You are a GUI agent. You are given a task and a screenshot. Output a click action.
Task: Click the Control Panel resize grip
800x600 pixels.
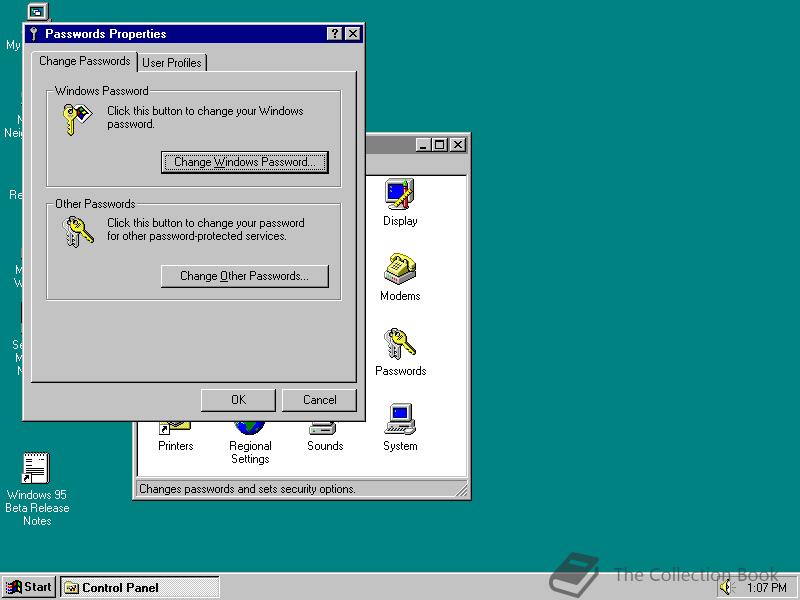pyautogui.click(x=461, y=490)
